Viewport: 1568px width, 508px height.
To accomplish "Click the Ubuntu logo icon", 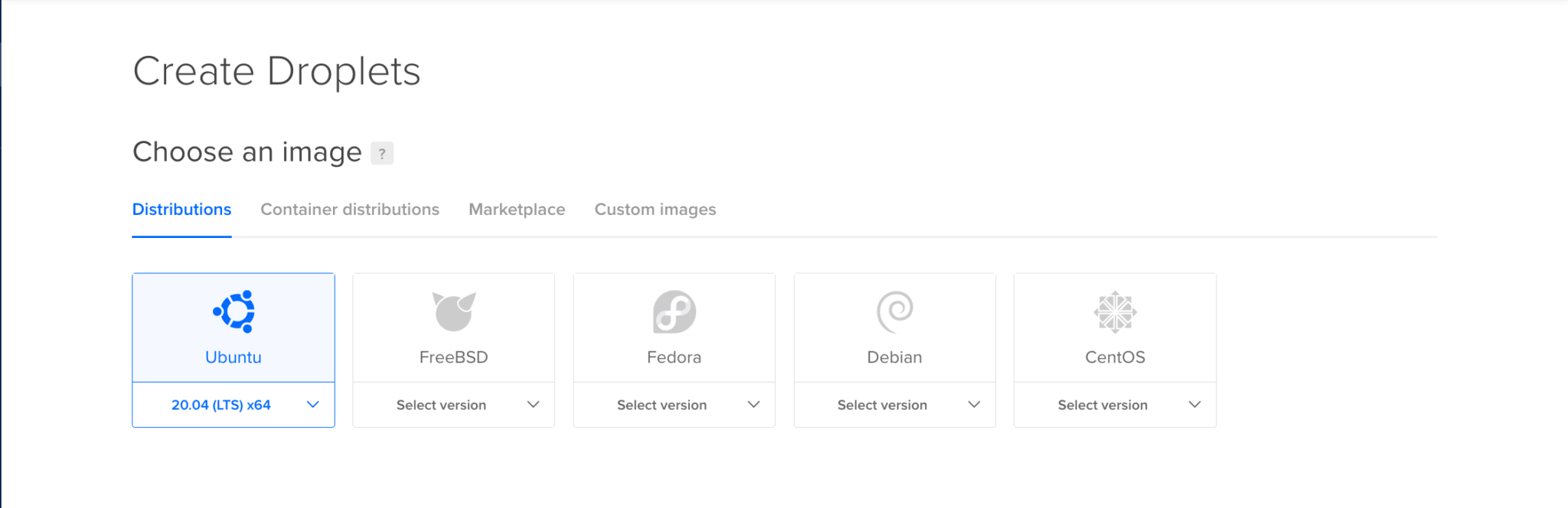I will (x=234, y=311).
